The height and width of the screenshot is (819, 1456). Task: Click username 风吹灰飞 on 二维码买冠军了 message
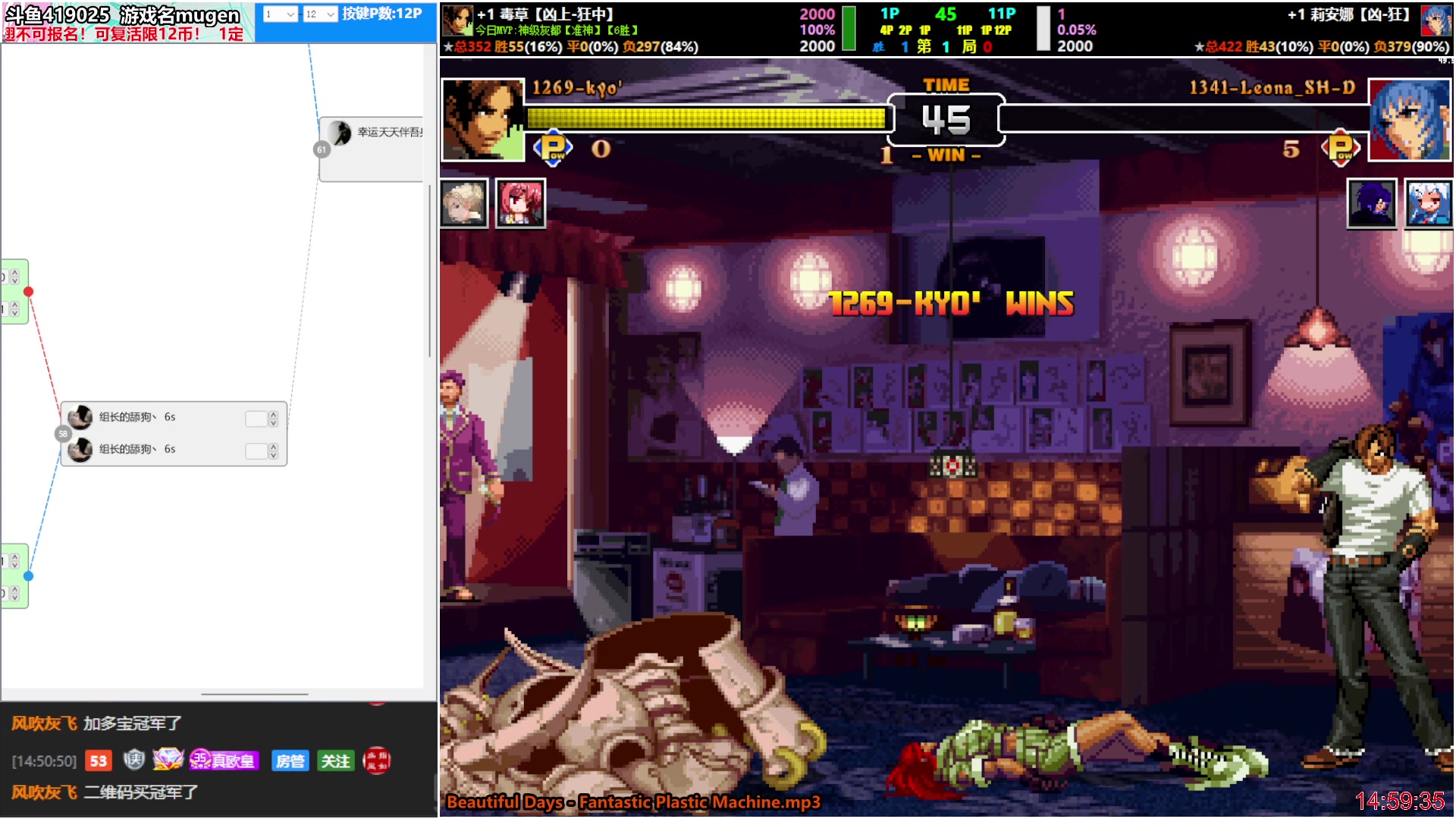click(44, 792)
